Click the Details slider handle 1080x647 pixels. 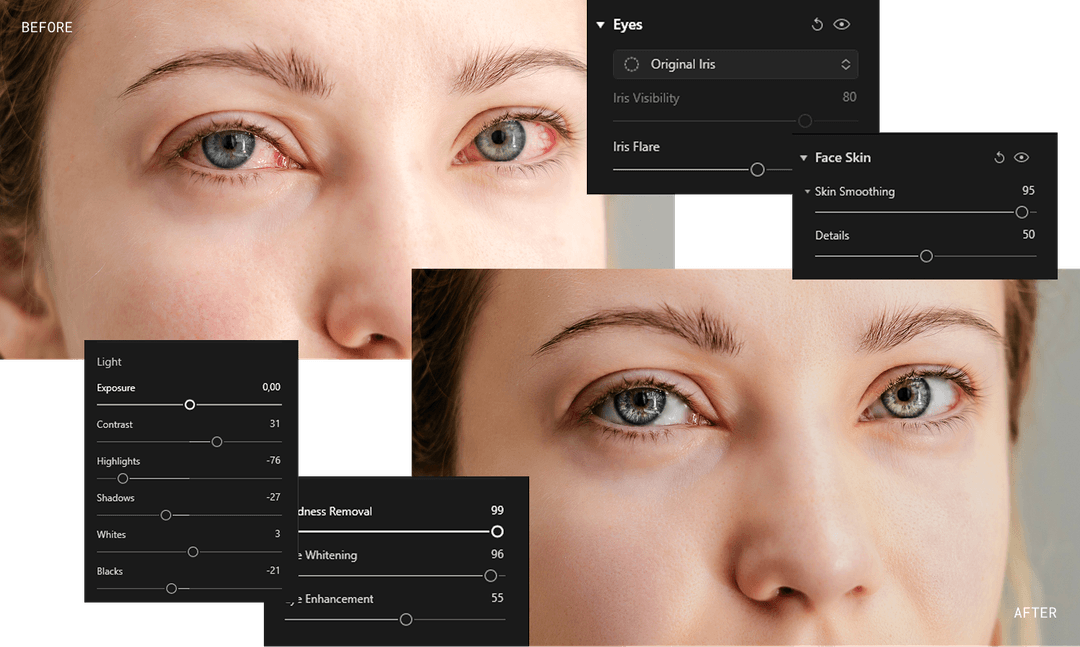[924, 256]
